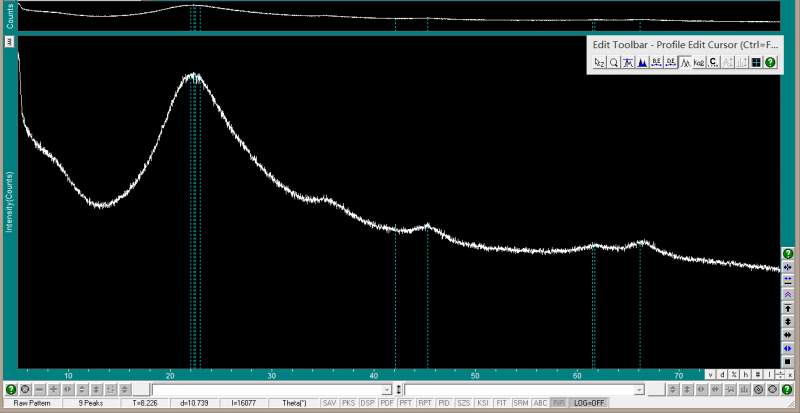The height and width of the screenshot is (413, 800).
Task: Click the PKS status bar button
Action: coord(348,403)
